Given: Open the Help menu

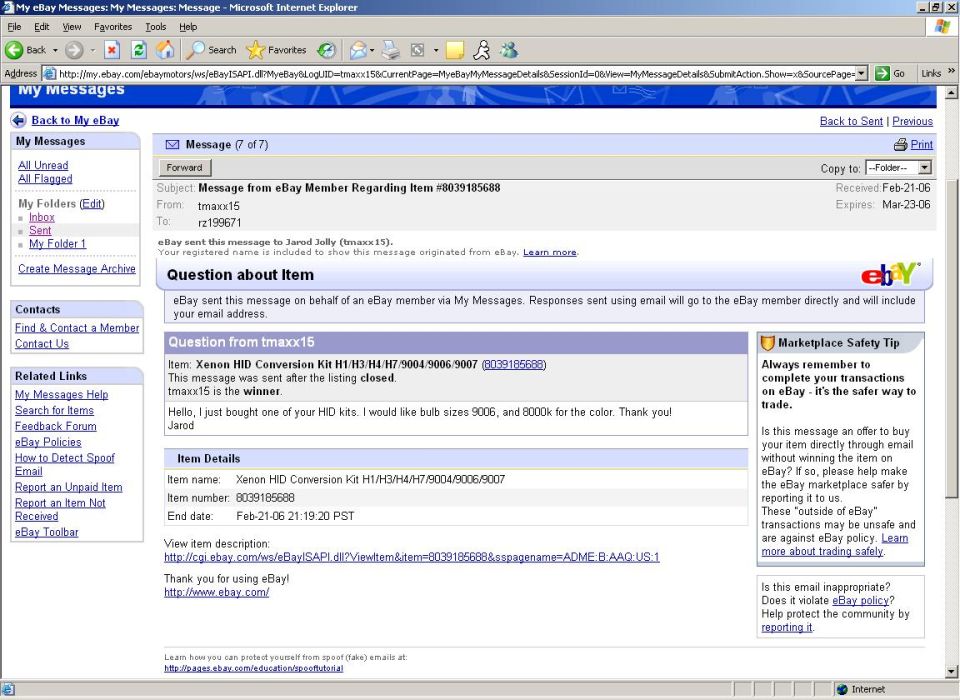Looking at the screenshot, I should 188,27.
